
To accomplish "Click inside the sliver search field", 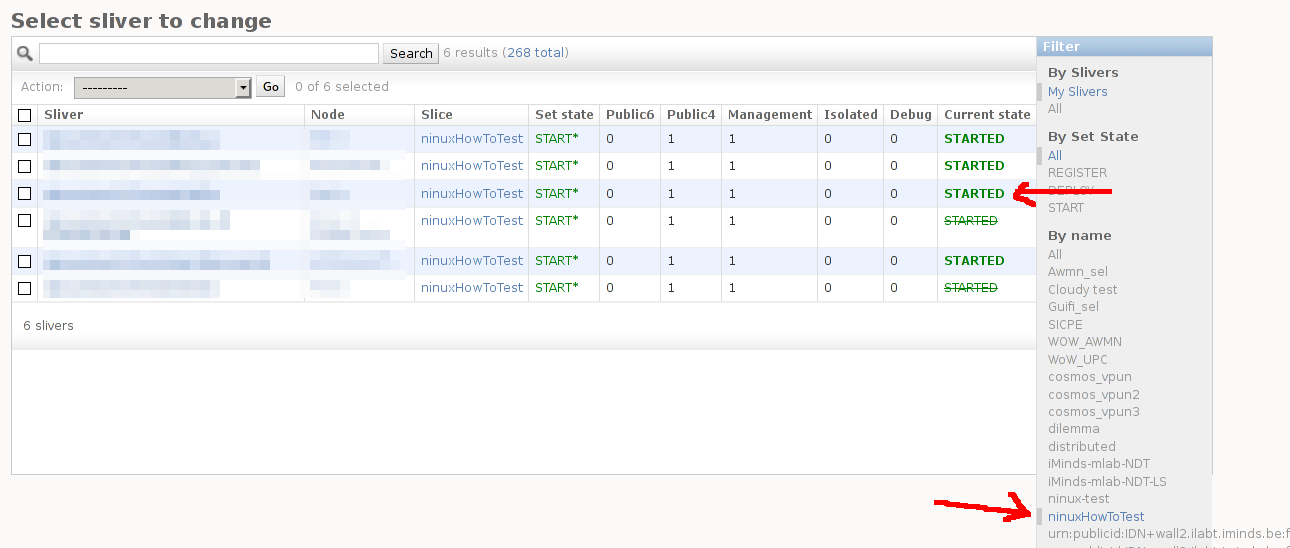I will click(208, 53).
